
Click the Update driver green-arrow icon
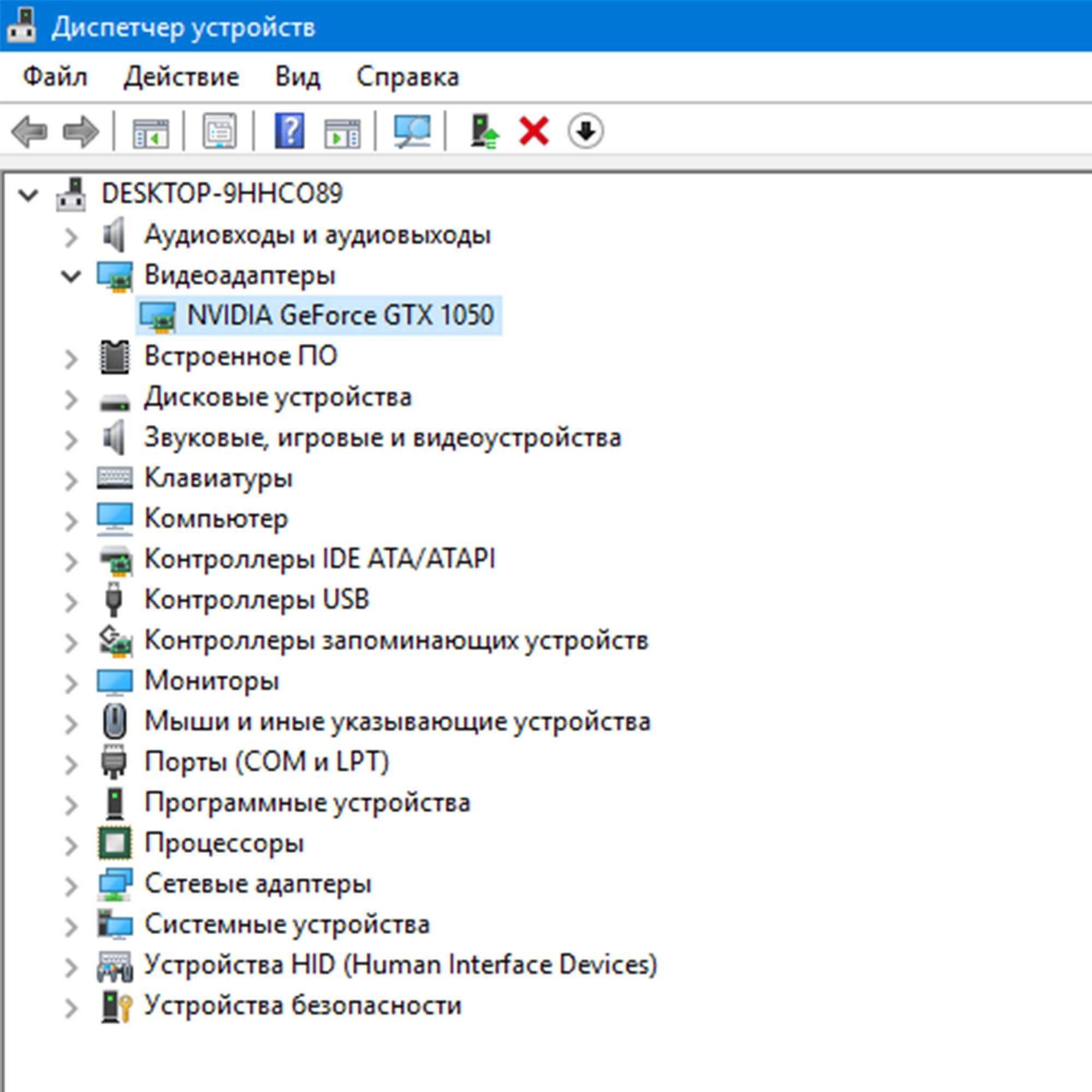pos(484,131)
